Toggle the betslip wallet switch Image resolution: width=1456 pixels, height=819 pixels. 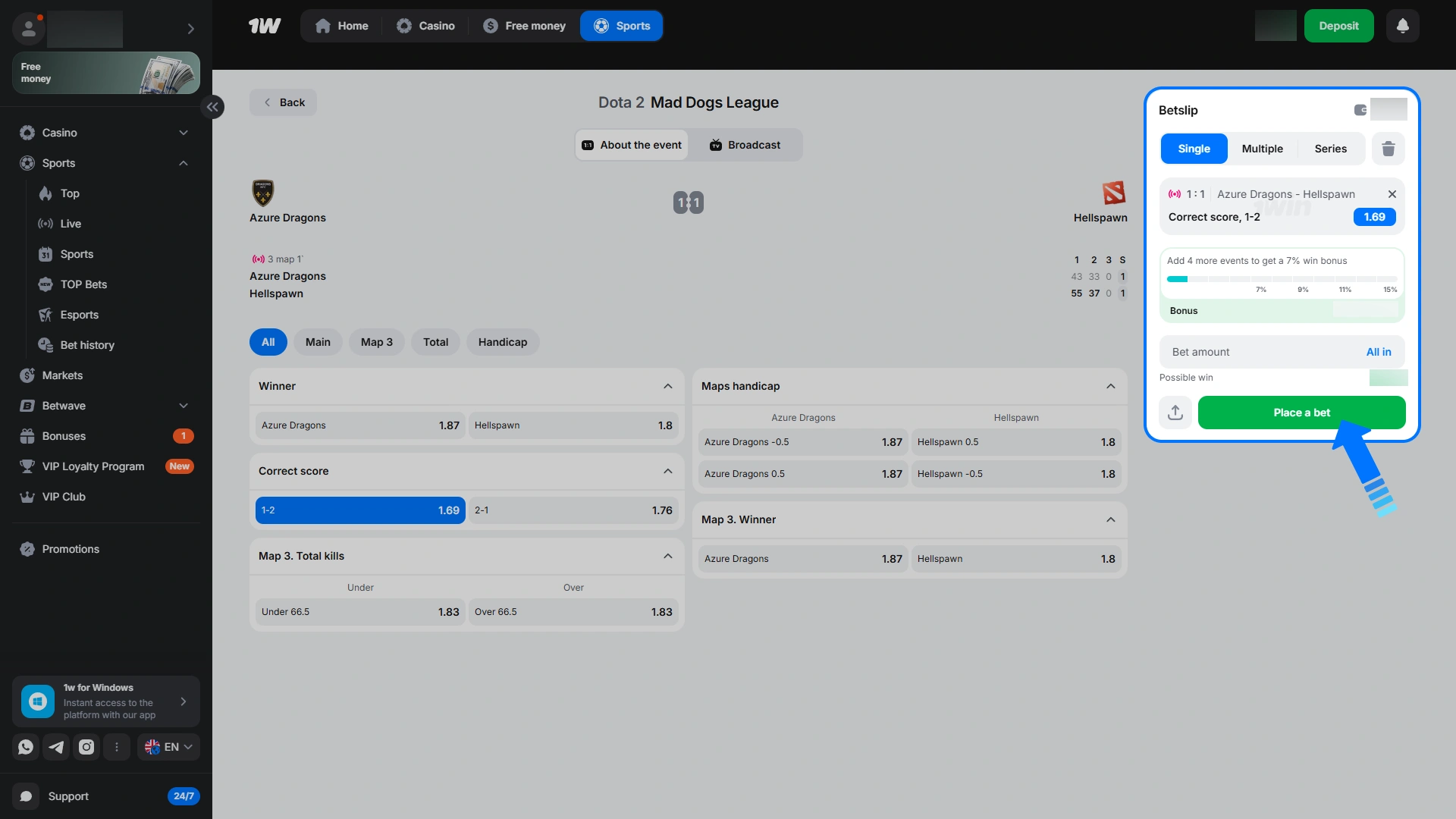click(1360, 110)
